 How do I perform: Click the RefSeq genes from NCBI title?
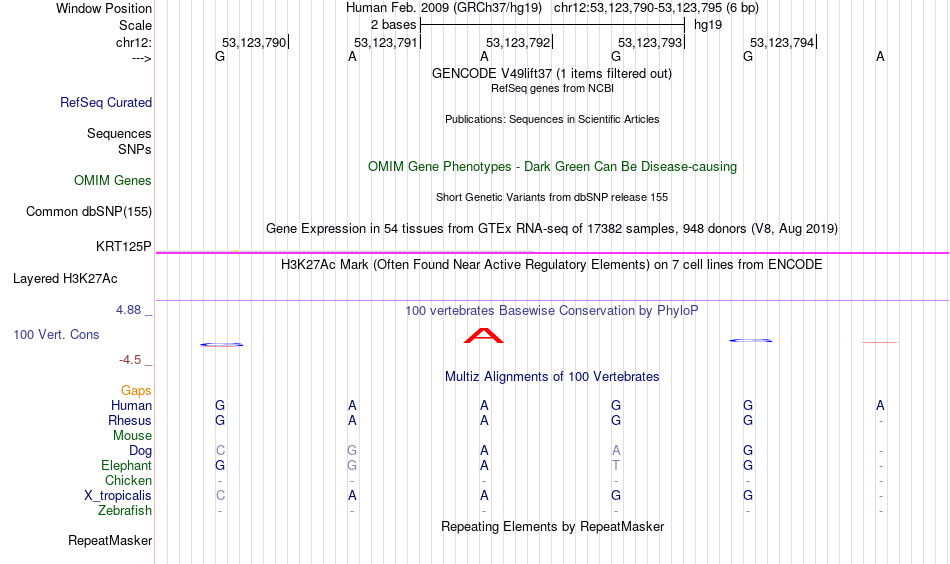[x=552, y=88]
